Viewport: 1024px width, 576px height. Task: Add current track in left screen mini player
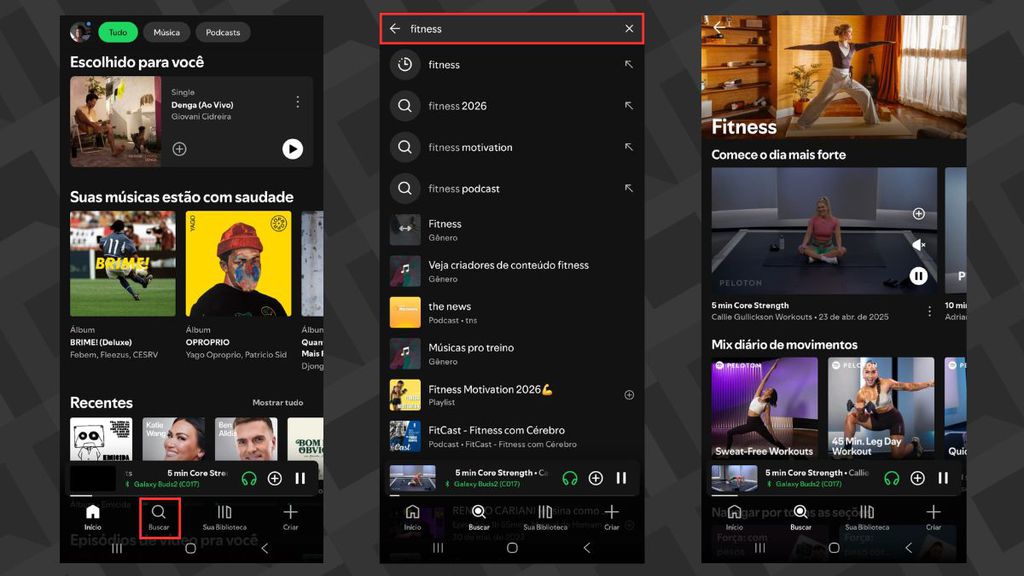point(275,479)
